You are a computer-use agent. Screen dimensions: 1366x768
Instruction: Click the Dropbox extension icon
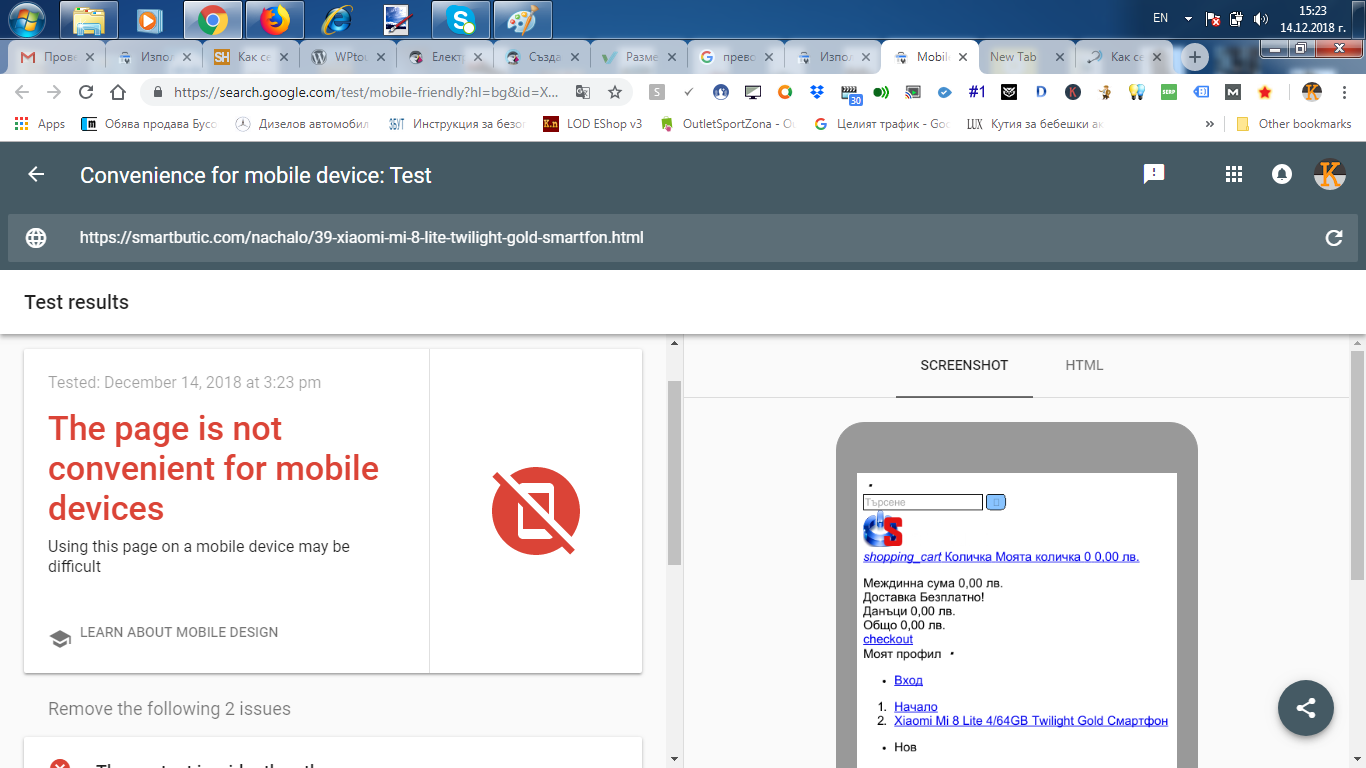click(817, 92)
